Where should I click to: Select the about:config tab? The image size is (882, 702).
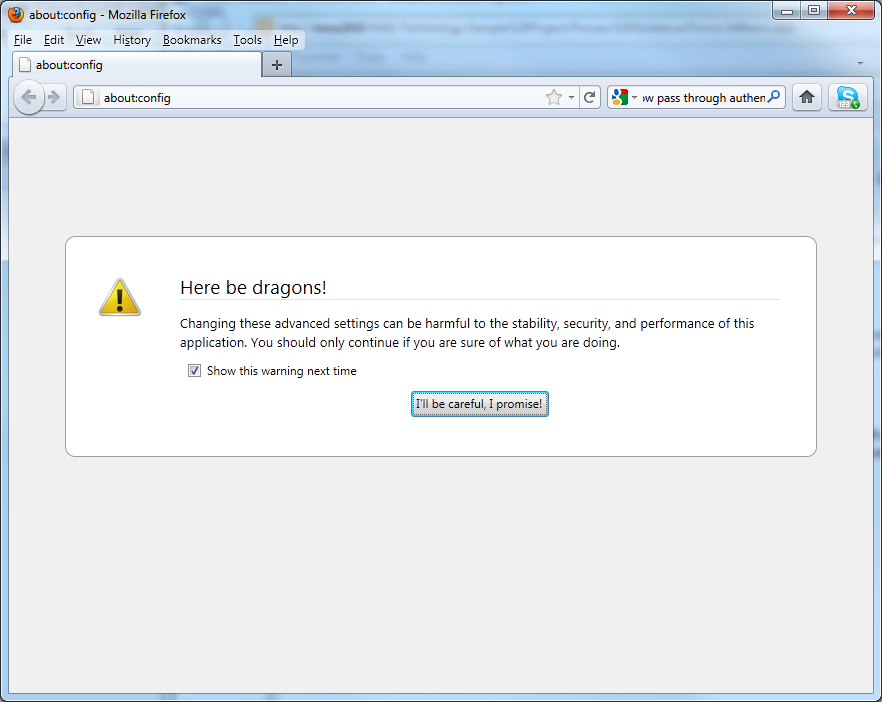[137, 65]
